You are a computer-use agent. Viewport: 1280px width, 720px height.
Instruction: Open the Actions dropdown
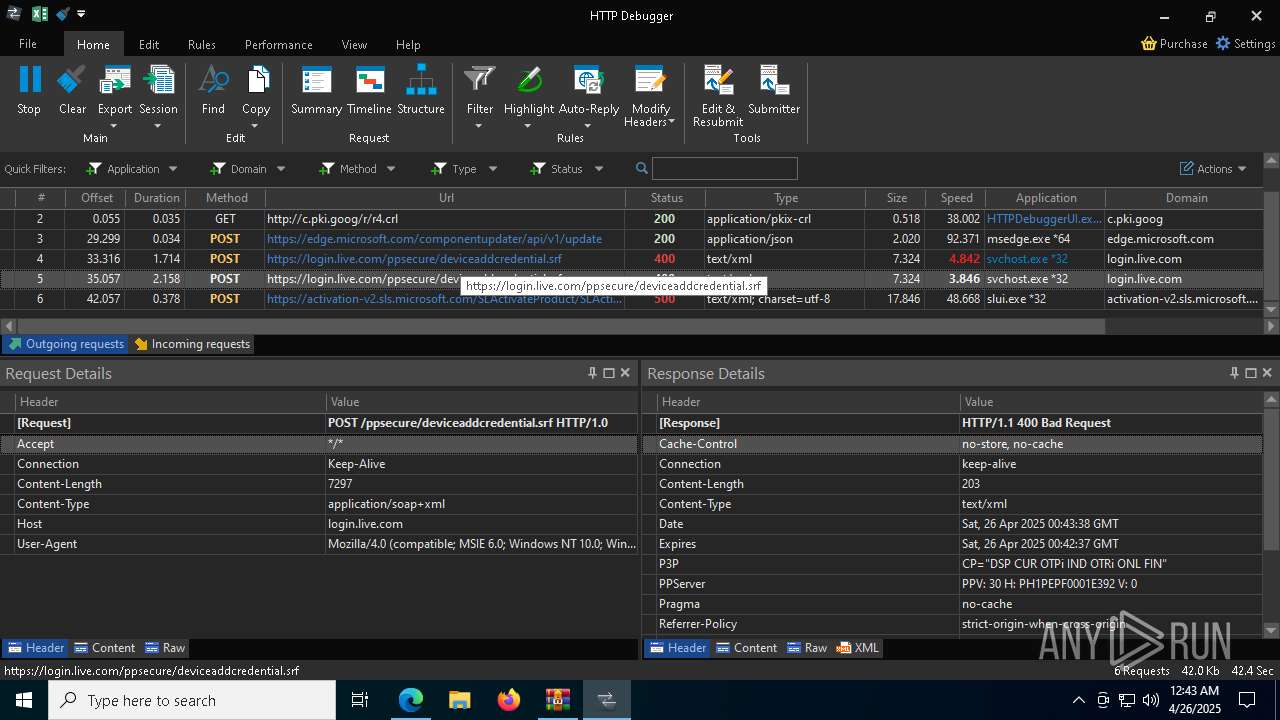(1213, 169)
